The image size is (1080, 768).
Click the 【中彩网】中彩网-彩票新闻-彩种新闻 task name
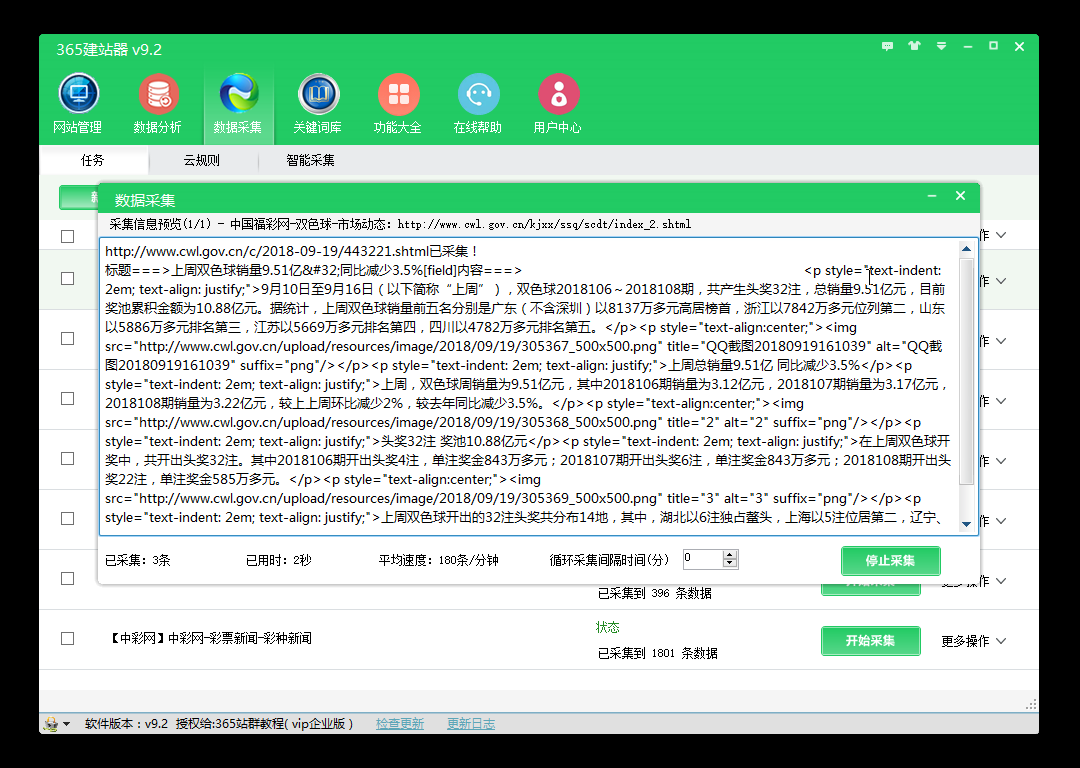(209, 639)
